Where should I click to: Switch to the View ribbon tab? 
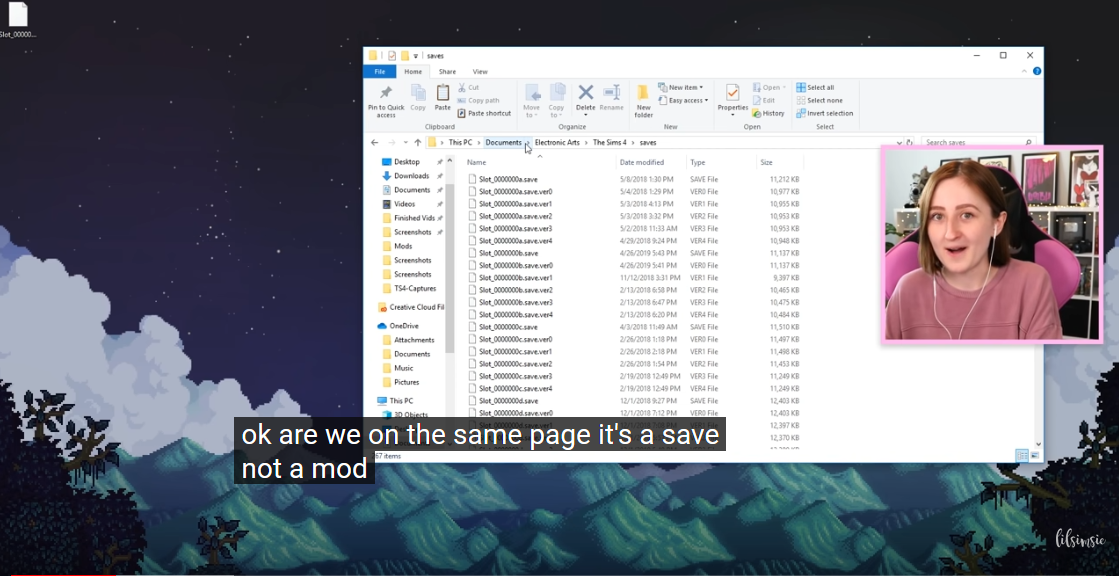[x=480, y=71]
